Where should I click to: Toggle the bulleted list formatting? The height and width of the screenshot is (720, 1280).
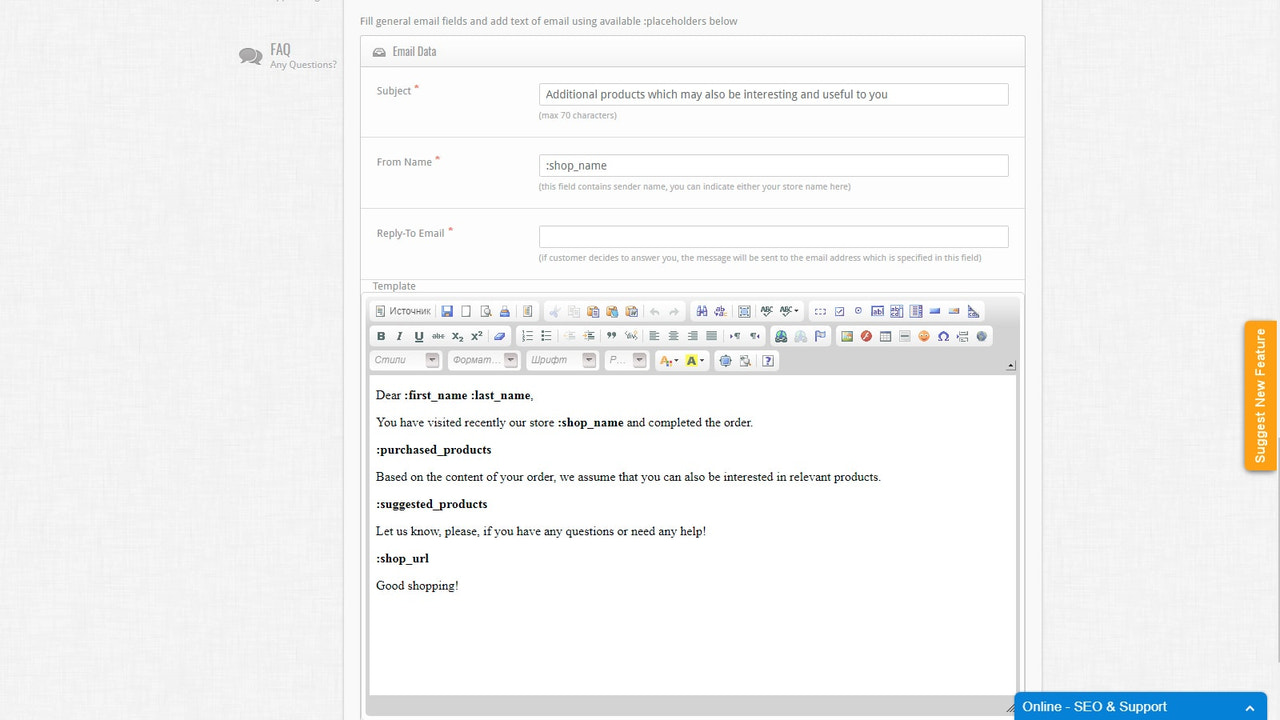(x=546, y=335)
